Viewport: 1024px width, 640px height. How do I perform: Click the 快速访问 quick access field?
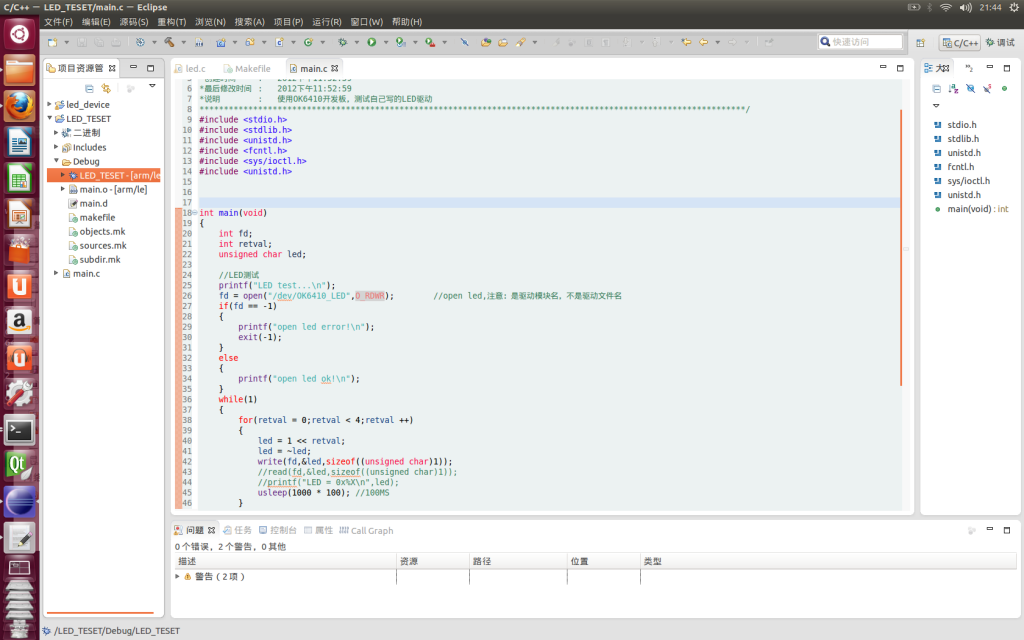tap(860, 42)
